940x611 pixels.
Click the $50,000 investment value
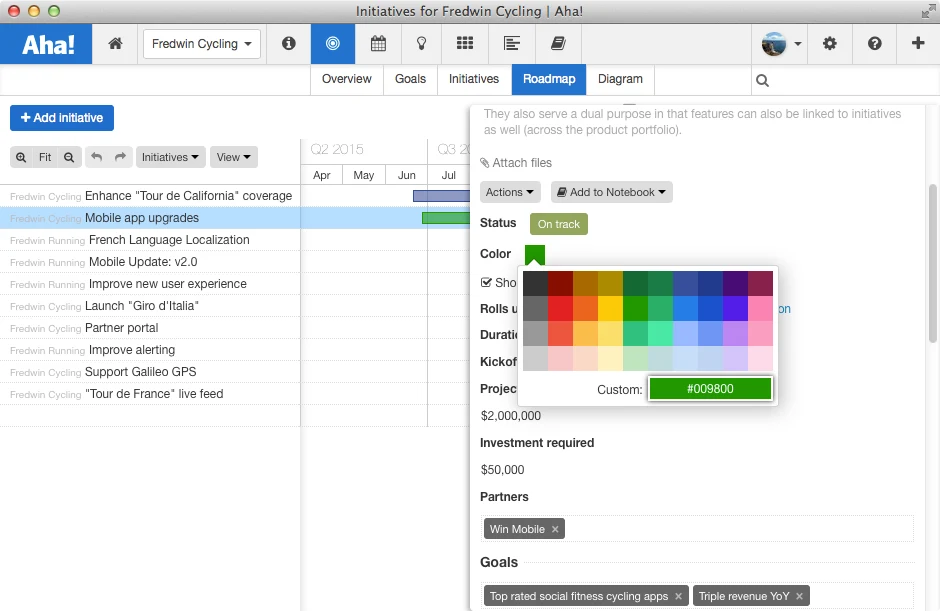tap(502, 469)
